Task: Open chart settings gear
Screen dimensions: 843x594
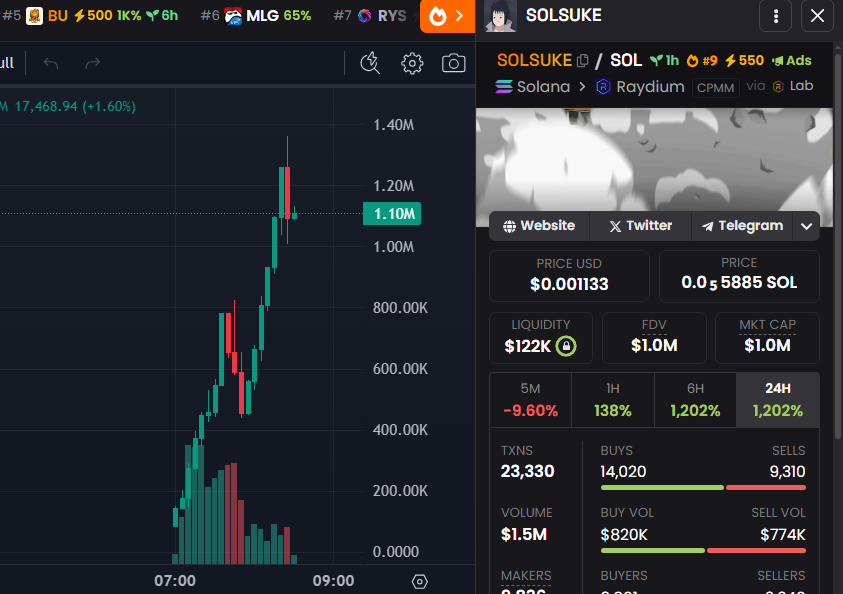Action: click(412, 63)
